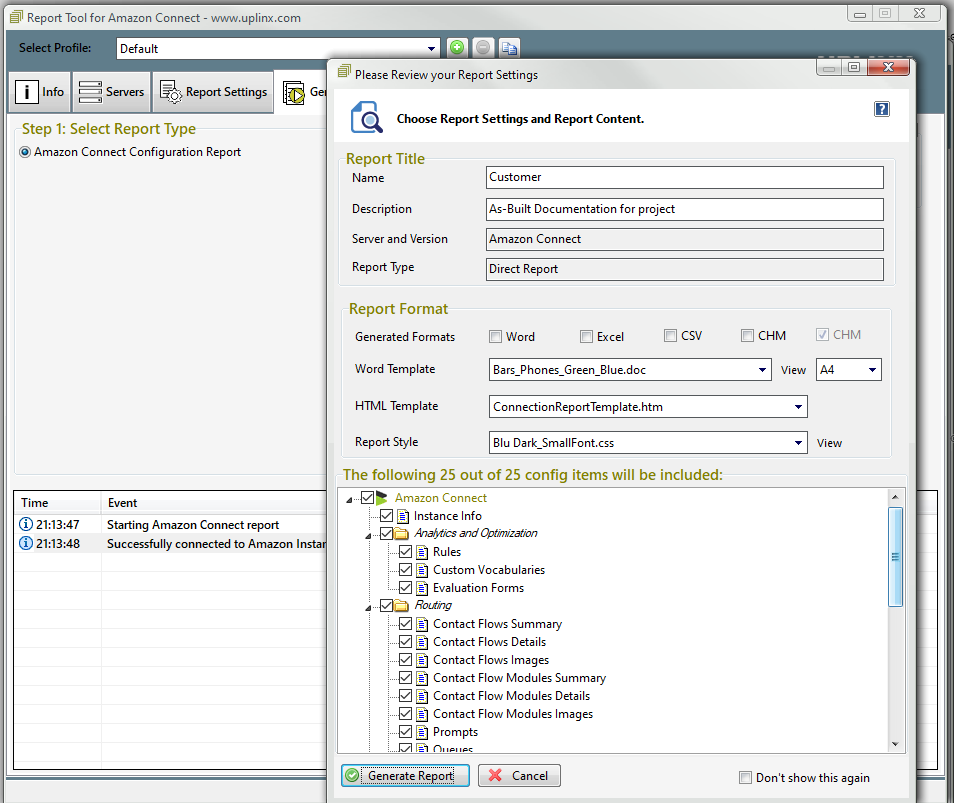Select the Evaluation Forms tree item
The image size is (954, 803).
point(478,588)
